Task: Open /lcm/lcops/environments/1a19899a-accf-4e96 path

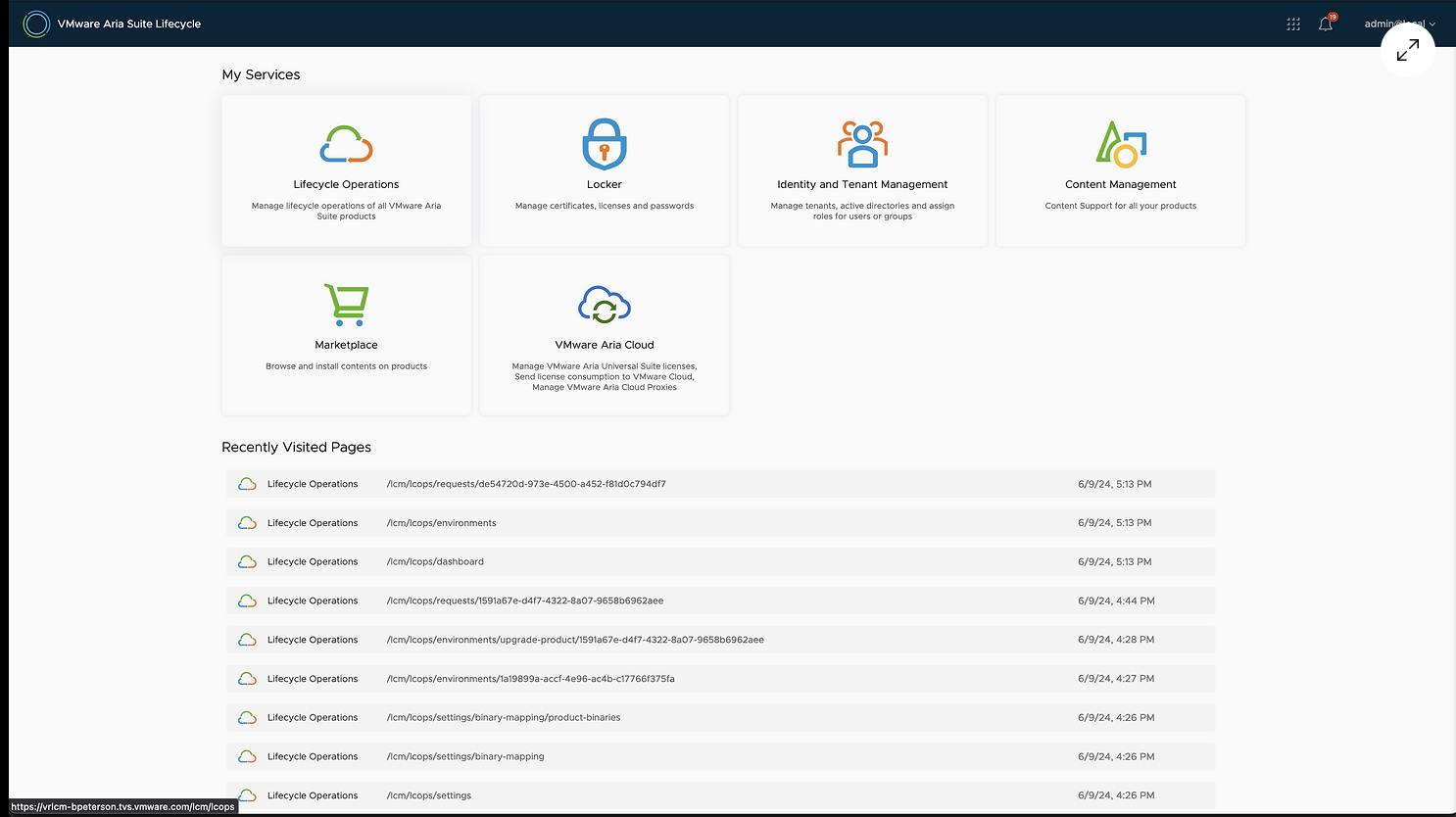Action: click(531, 679)
